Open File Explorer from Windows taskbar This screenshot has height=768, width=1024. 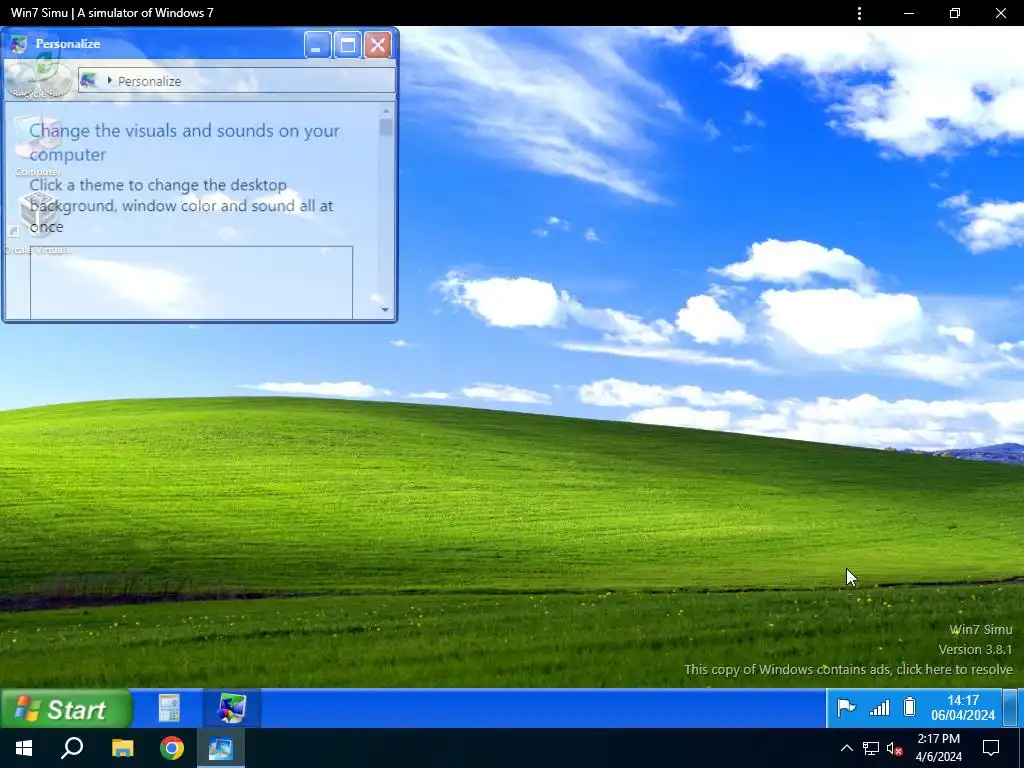pos(122,748)
